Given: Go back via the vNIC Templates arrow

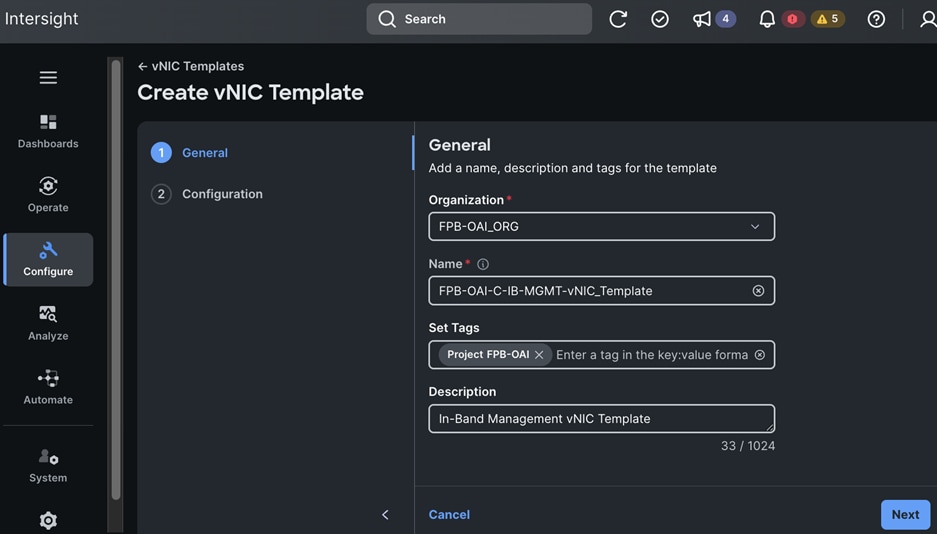Looking at the screenshot, I should pyautogui.click(x=142, y=66).
